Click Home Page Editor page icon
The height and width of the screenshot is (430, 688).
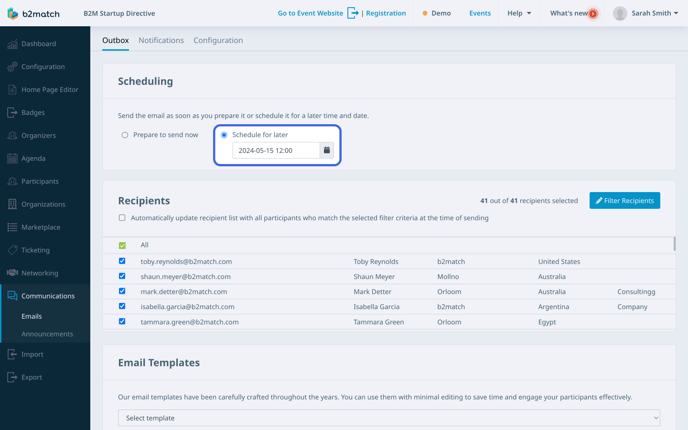click(12, 90)
